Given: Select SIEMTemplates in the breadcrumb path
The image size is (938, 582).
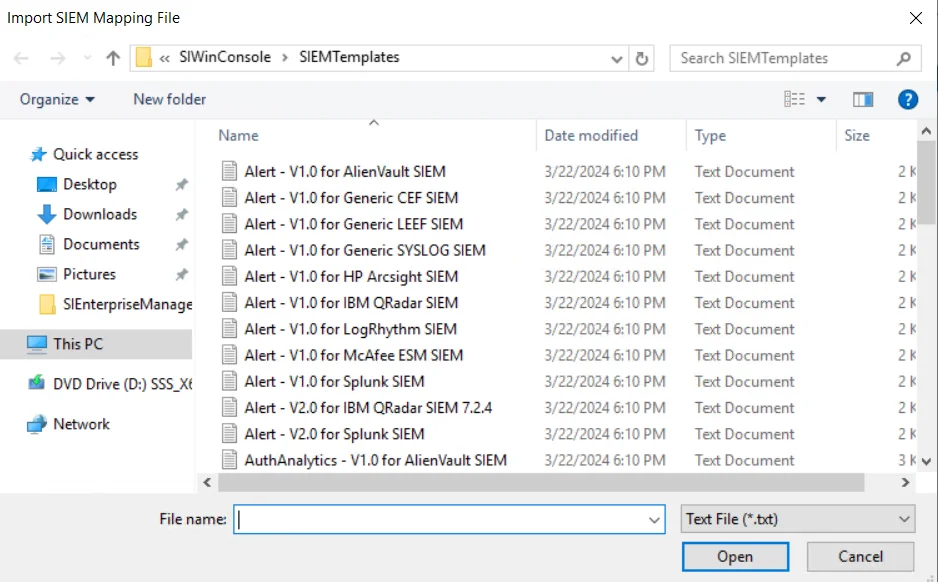Looking at the screenshot, I should pos(349,57).
